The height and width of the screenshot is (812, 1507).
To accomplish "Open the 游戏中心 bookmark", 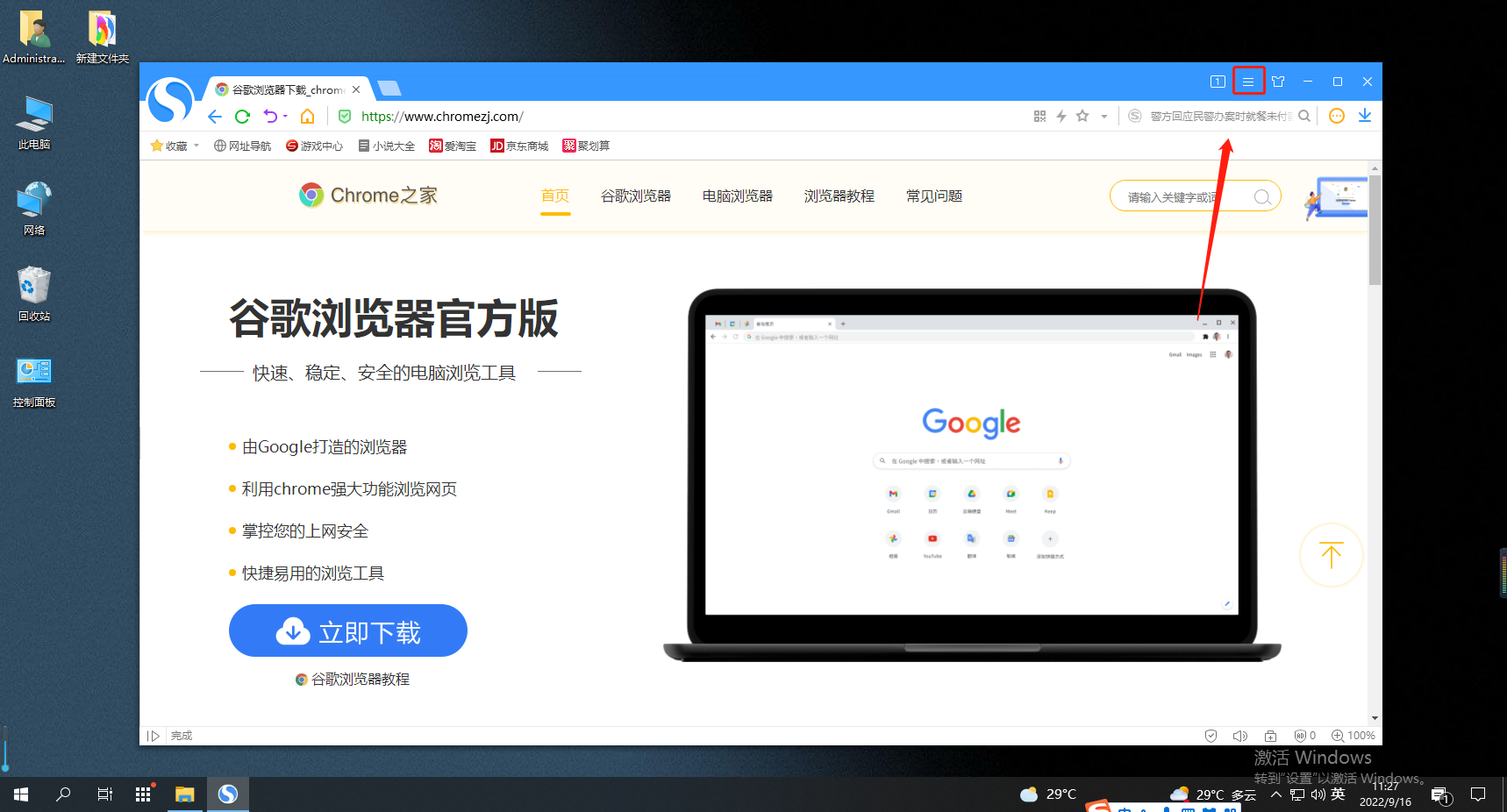I will click(314, 146).
